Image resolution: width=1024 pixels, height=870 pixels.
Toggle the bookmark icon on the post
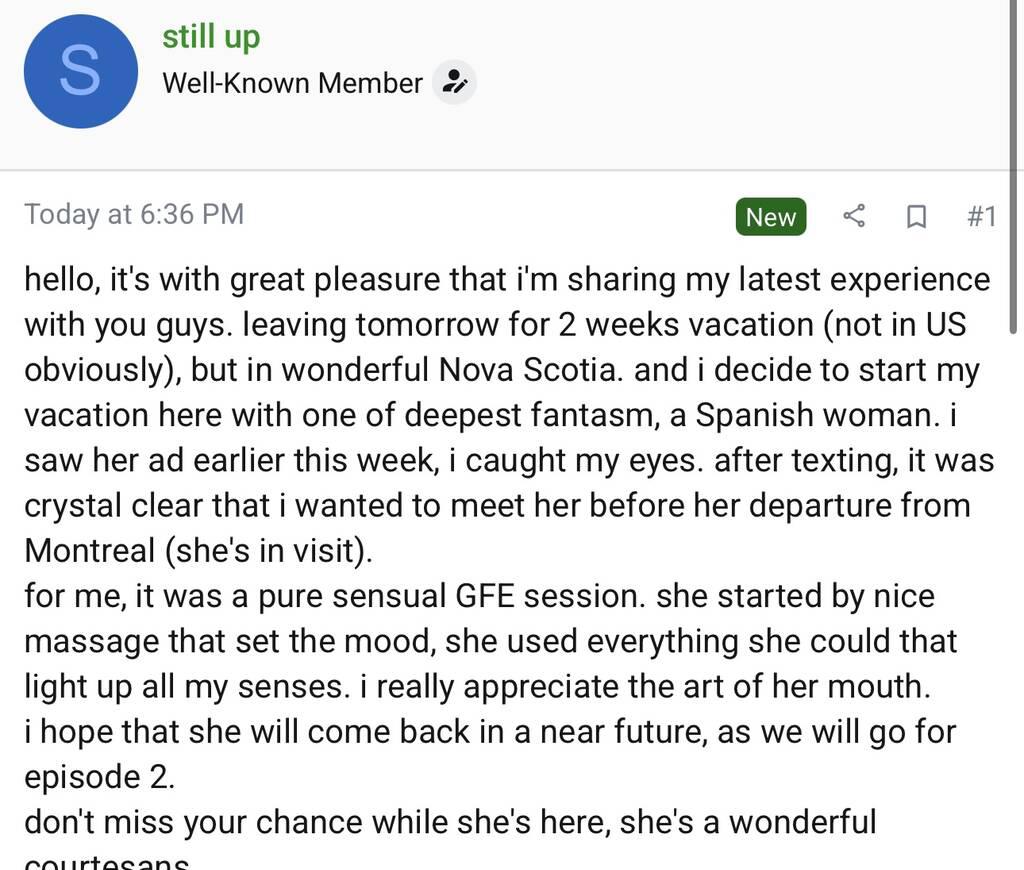[x=915, y=216]
